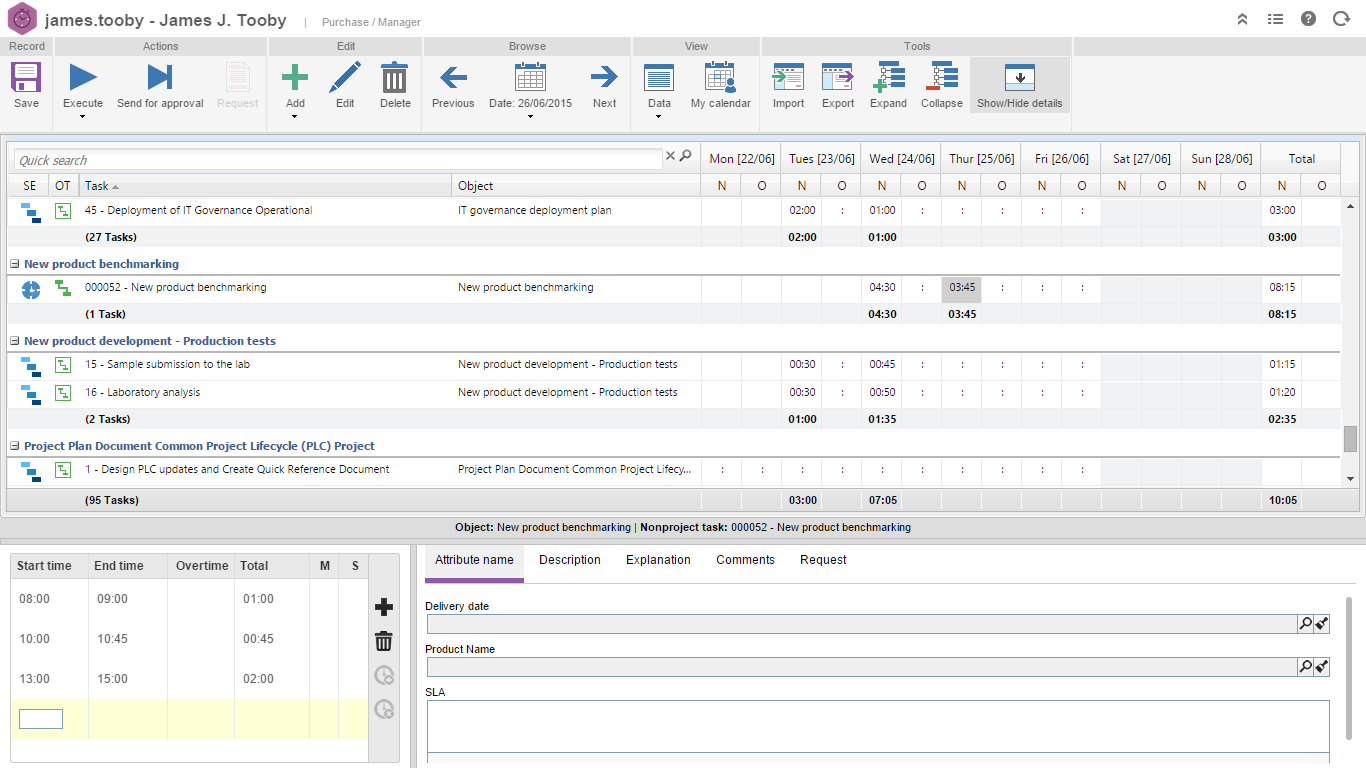Add a new time entry row with plus button
Screen dimensions: 1366x768
383,608
